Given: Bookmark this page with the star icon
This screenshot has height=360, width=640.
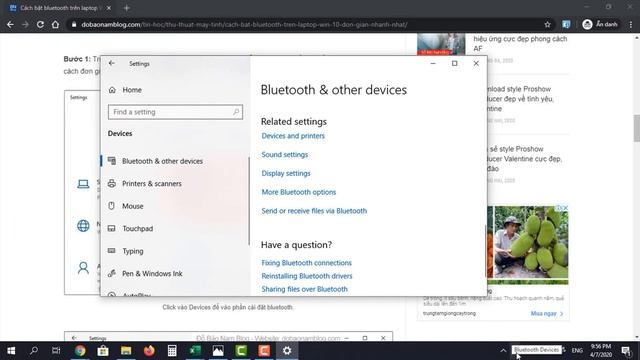Looking at the screenshot, I should tap(547, 24).
